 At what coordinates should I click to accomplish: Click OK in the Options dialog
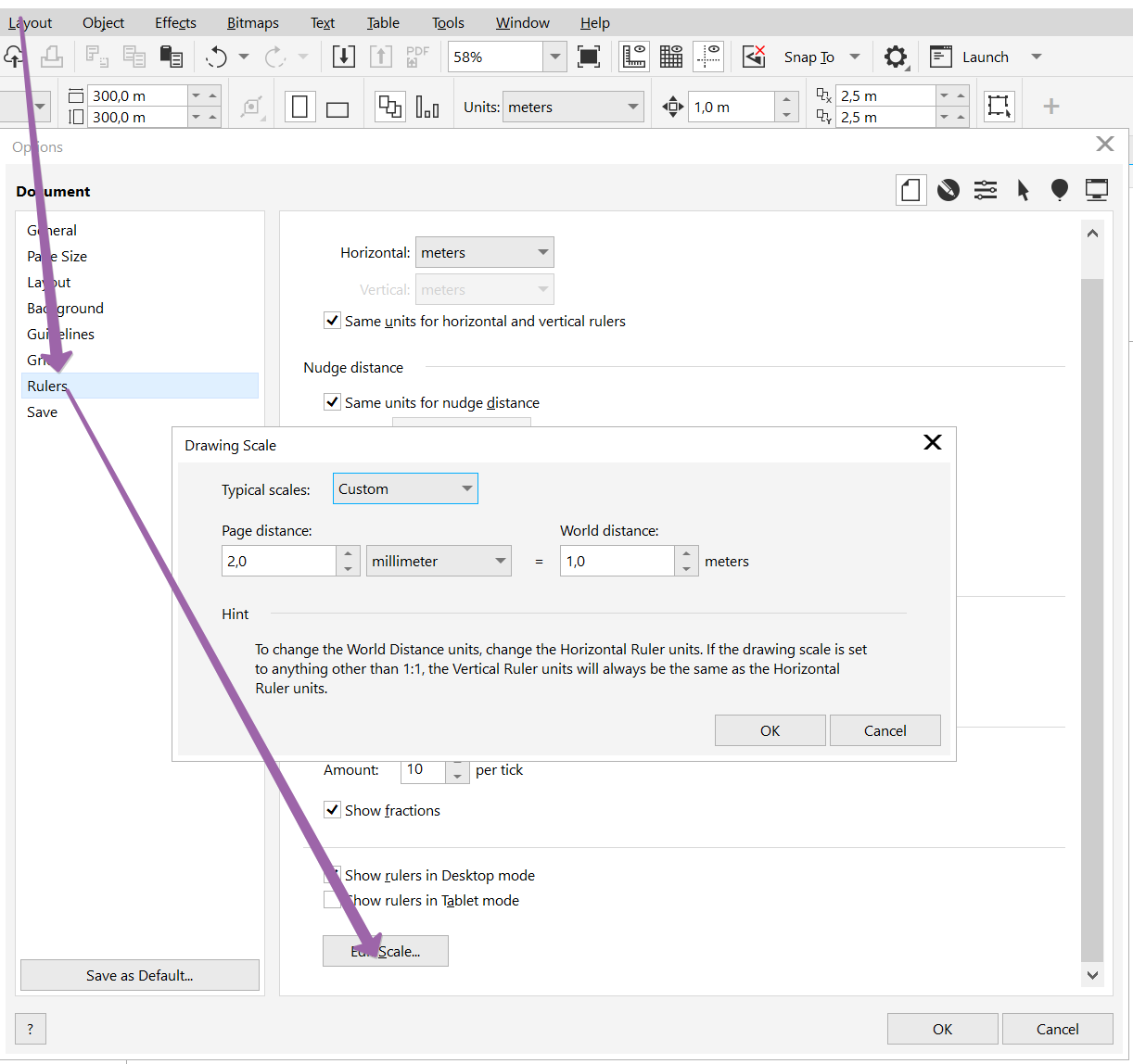943,1029
